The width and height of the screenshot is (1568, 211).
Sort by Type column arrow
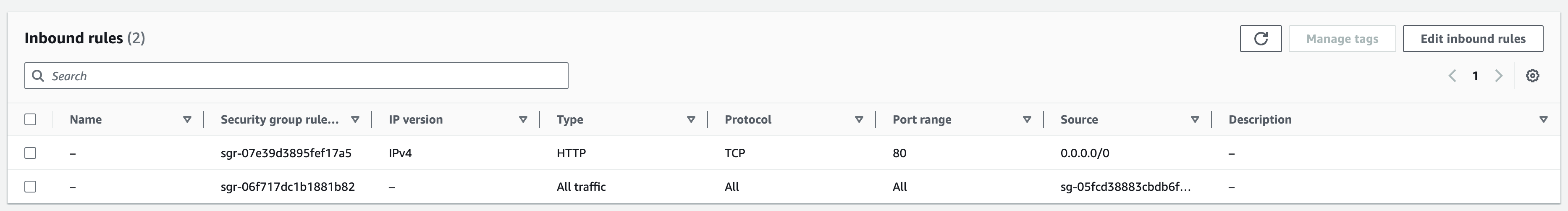pos(691,119)
